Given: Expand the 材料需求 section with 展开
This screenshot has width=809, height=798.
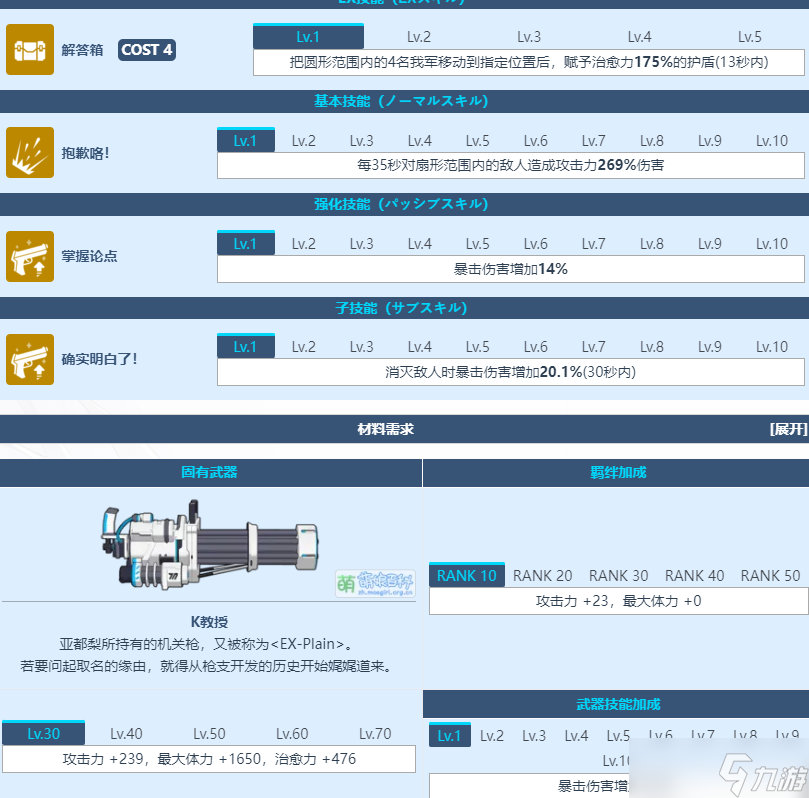Looking at the screenshot, I should click(x=787, y=429).
